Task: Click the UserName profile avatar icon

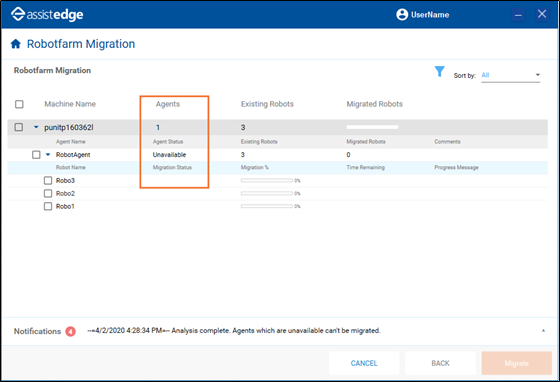Action: click(x=402, y=15)
